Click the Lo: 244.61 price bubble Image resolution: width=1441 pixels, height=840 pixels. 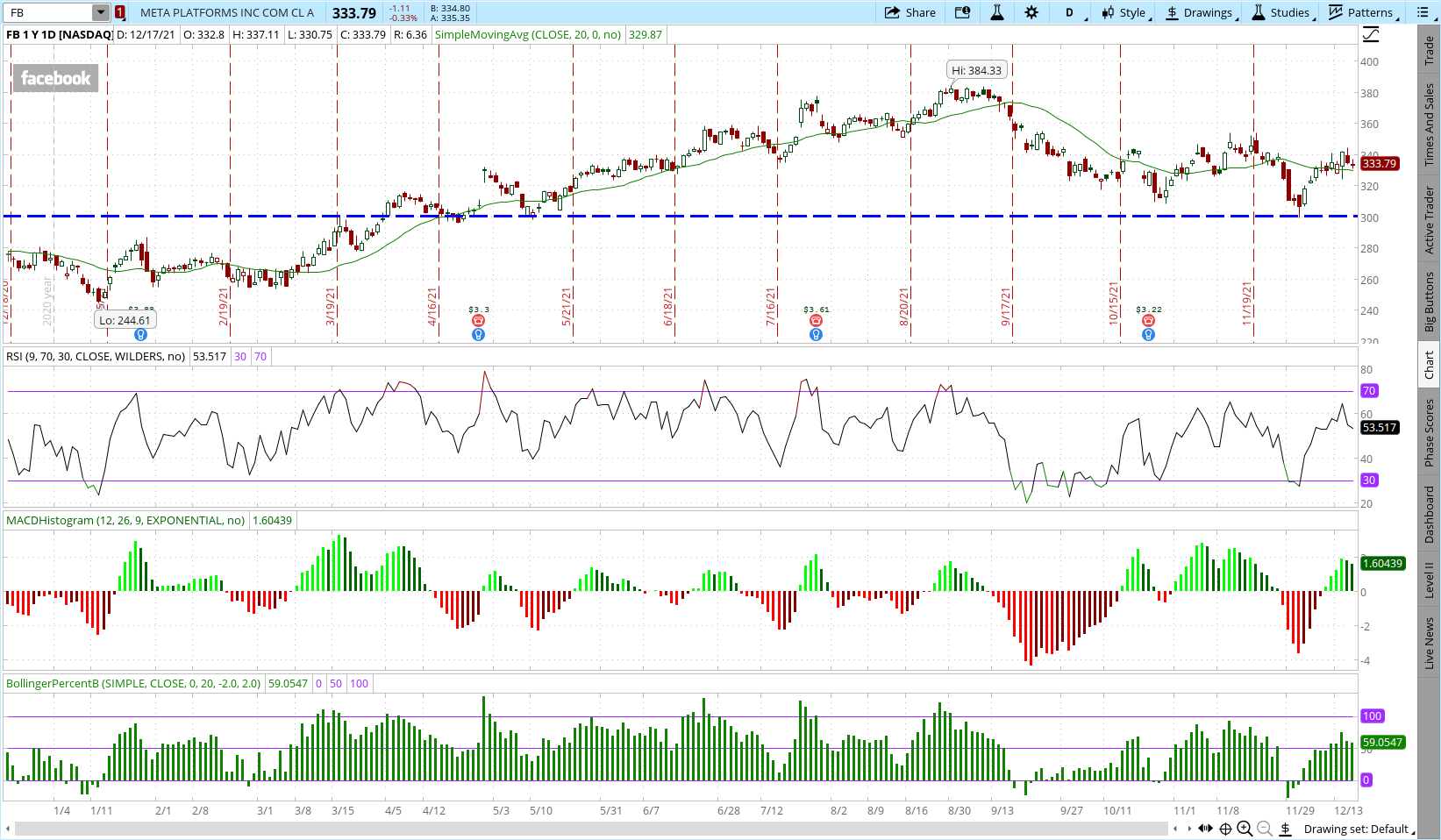(x=125, y=320)
